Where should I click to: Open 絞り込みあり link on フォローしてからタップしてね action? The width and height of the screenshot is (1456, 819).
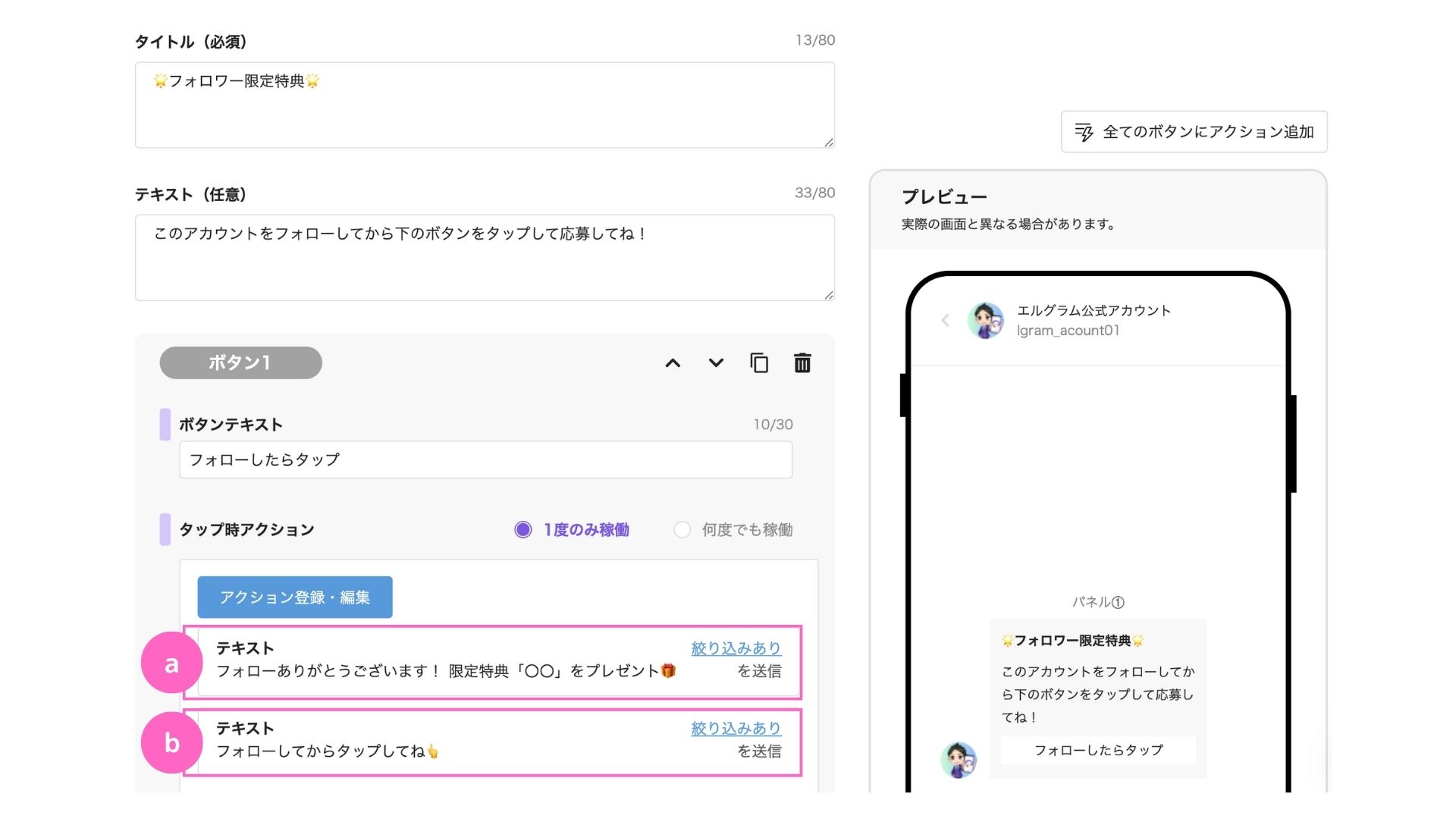pyautogui.click(x=736, y=728)
